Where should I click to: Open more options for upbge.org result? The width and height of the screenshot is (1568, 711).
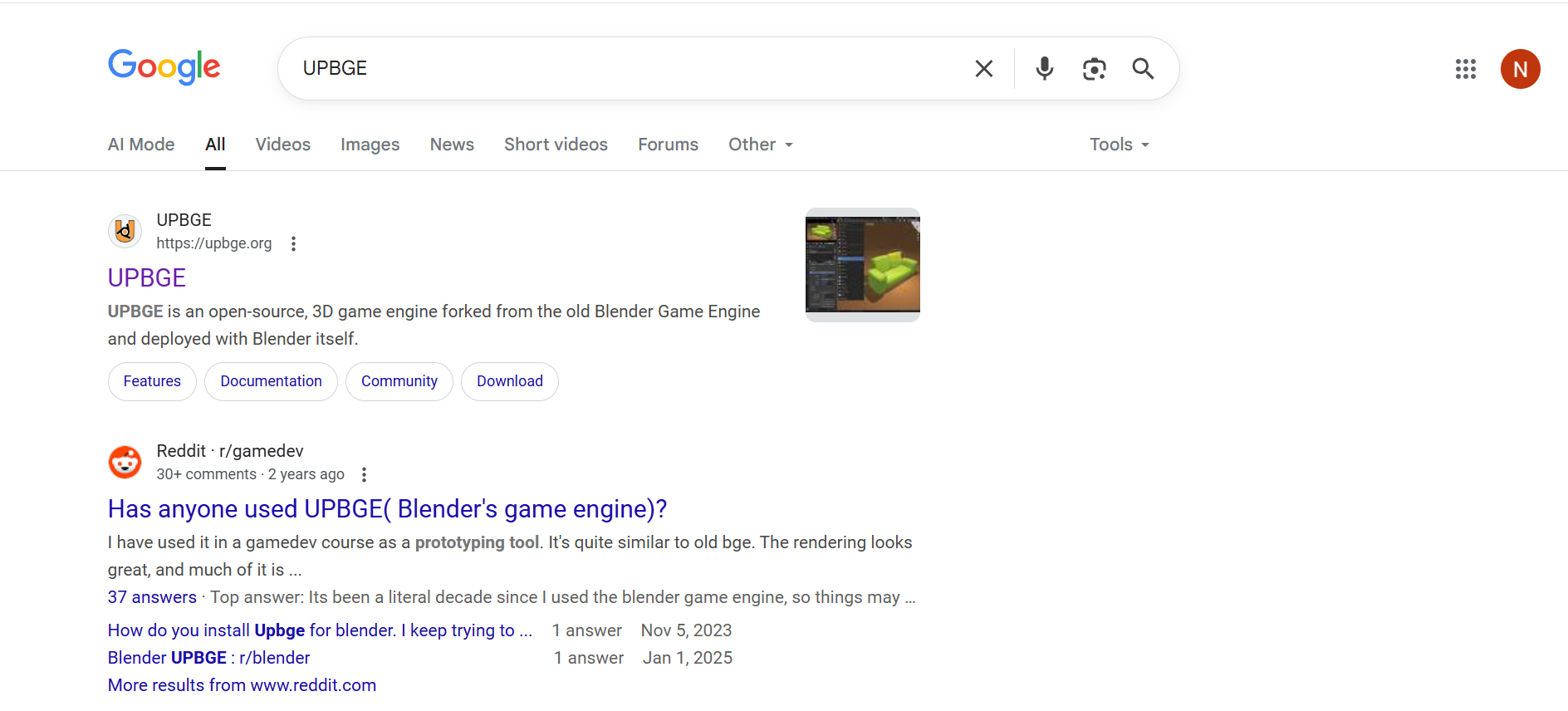click(293, 243)
